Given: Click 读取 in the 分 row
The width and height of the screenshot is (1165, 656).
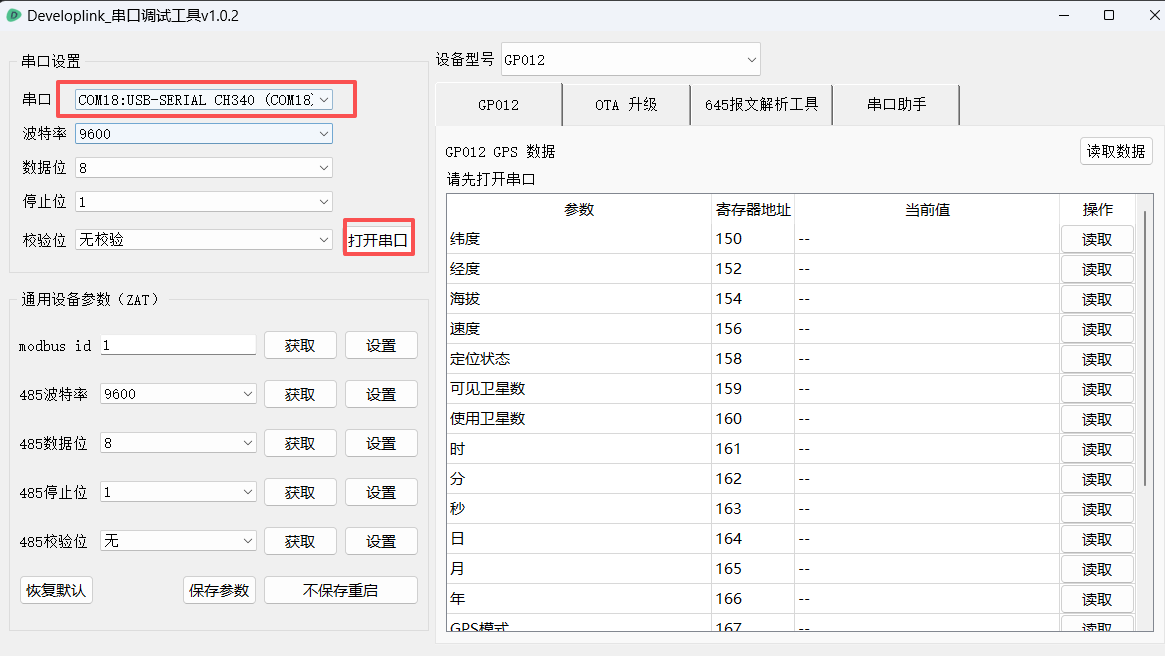Looking at the screenshot, I should coord(1097,479).
